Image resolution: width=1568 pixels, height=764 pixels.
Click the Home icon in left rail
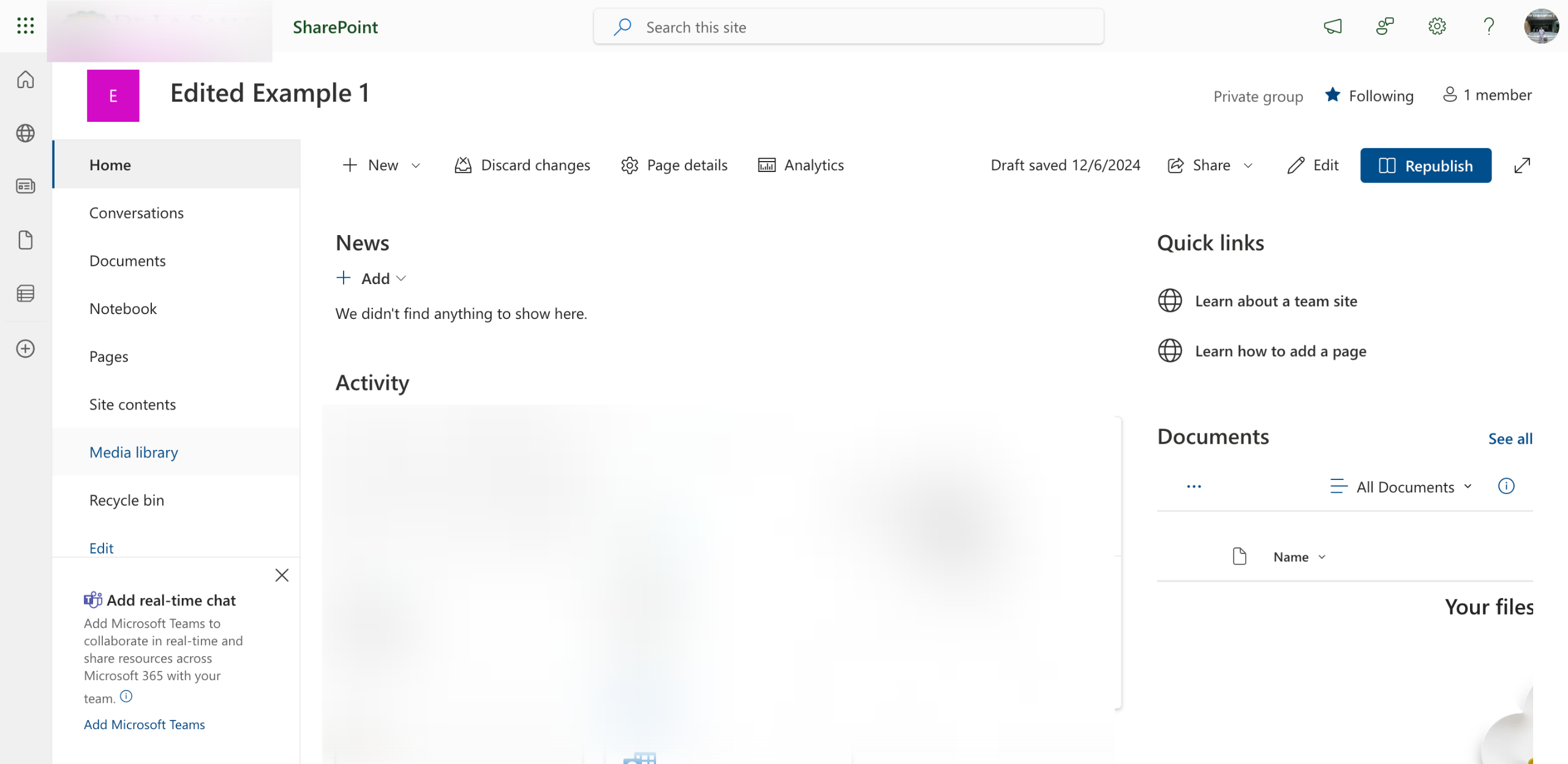pyautogui.click(x=25, y=80)
